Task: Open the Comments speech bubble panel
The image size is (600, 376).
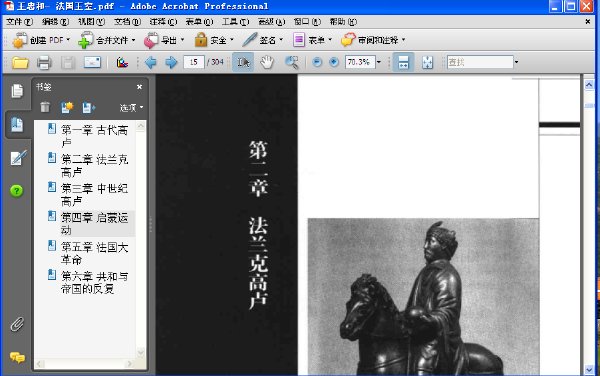Action: 17,358
